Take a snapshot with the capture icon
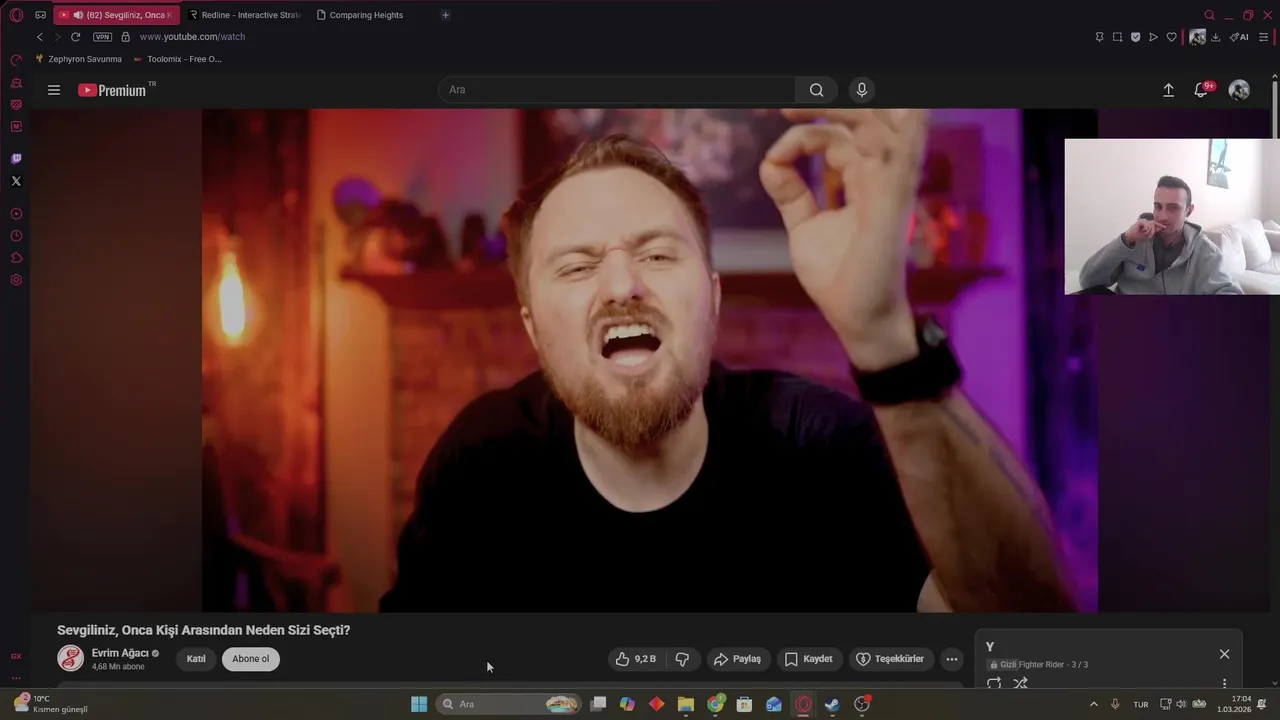Viewport: 1280px width, 720px height. coord(1117,37)
